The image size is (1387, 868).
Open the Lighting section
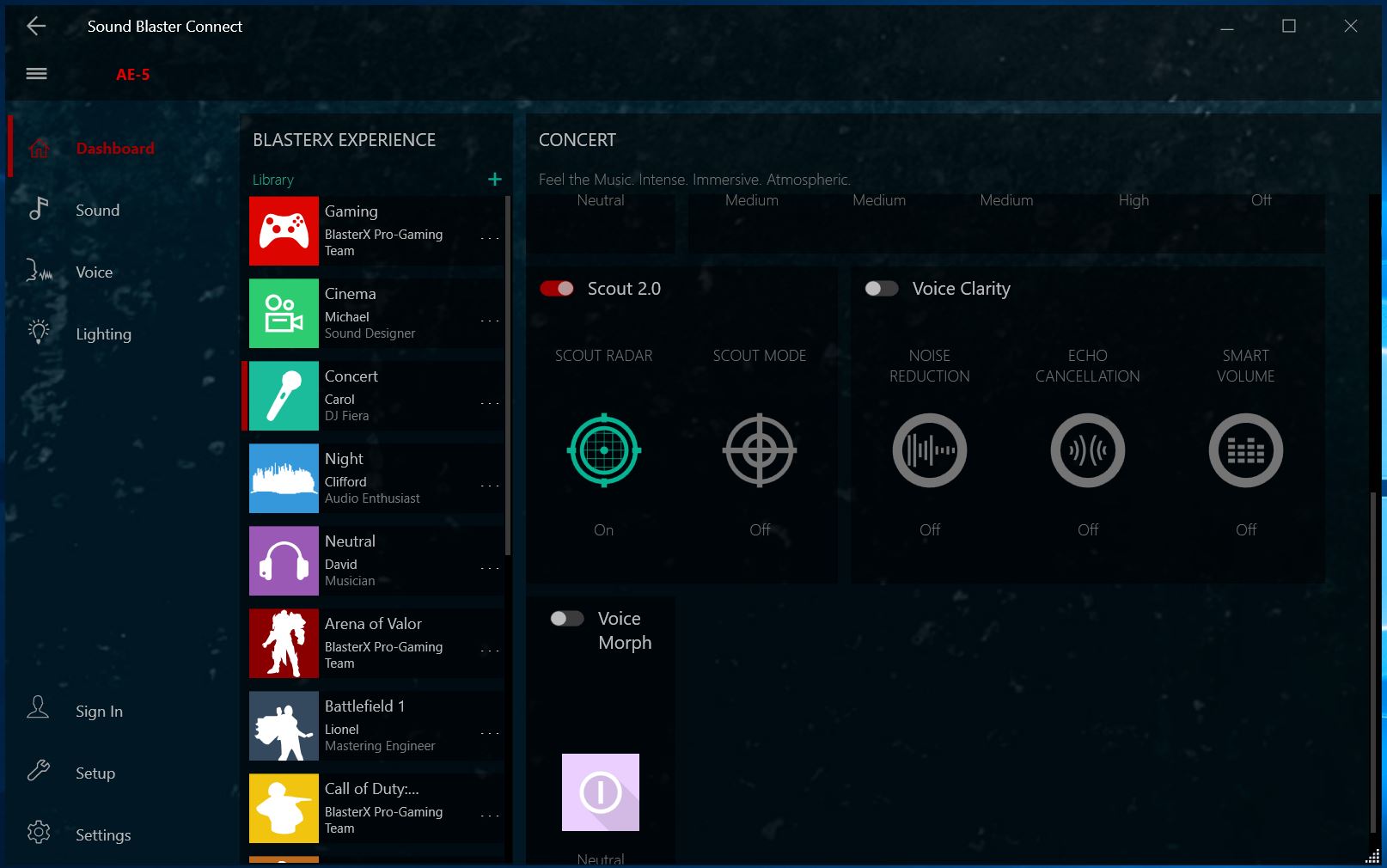click(103, 334)
